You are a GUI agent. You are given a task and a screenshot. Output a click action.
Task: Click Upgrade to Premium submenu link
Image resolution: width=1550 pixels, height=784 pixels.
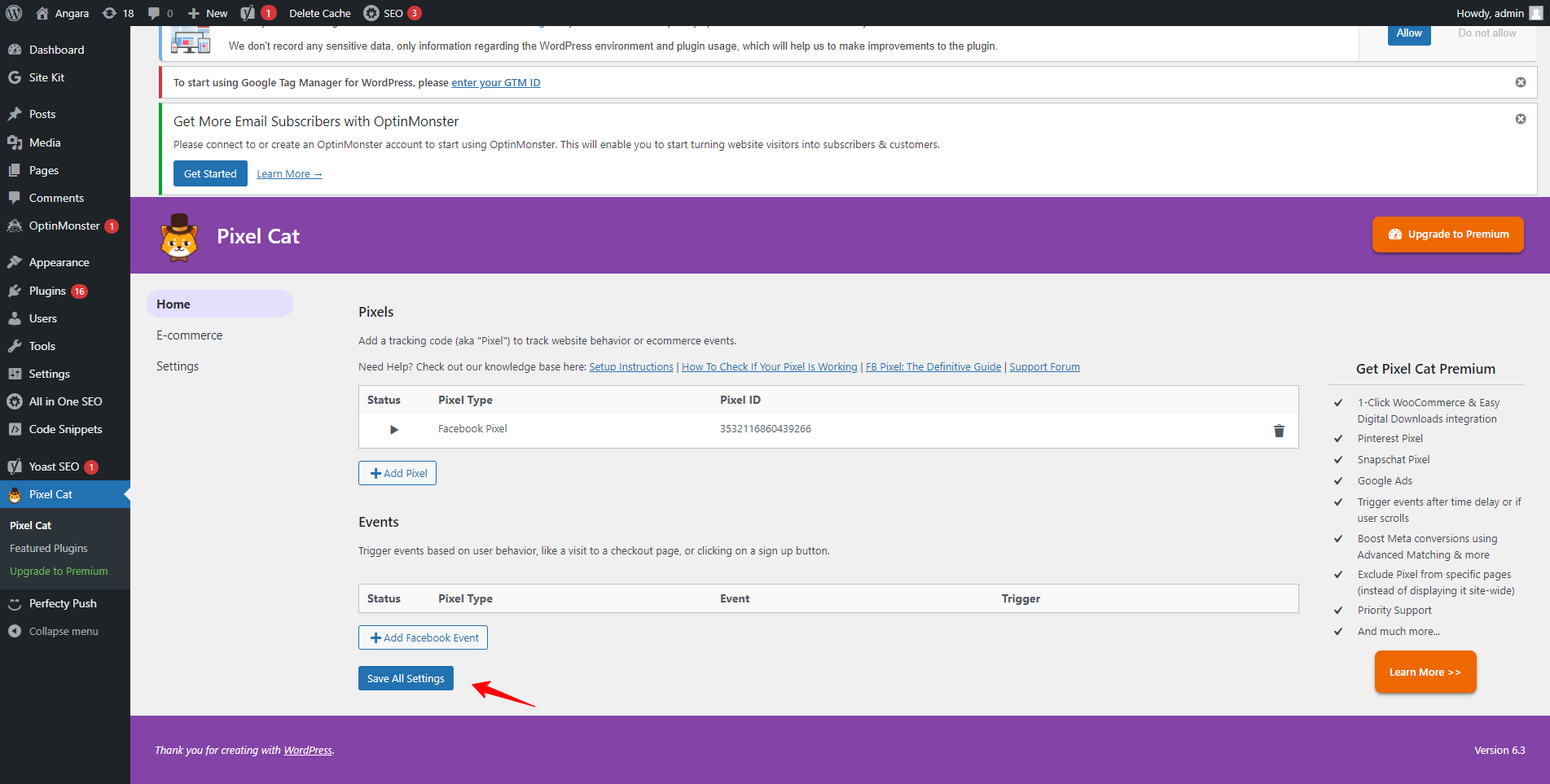[59, 571]
